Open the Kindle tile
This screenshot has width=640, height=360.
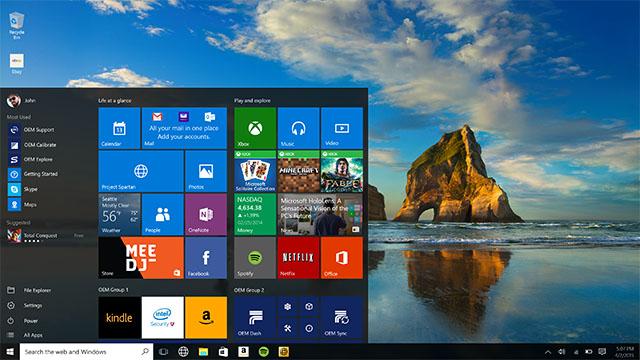tap(119, 318)
